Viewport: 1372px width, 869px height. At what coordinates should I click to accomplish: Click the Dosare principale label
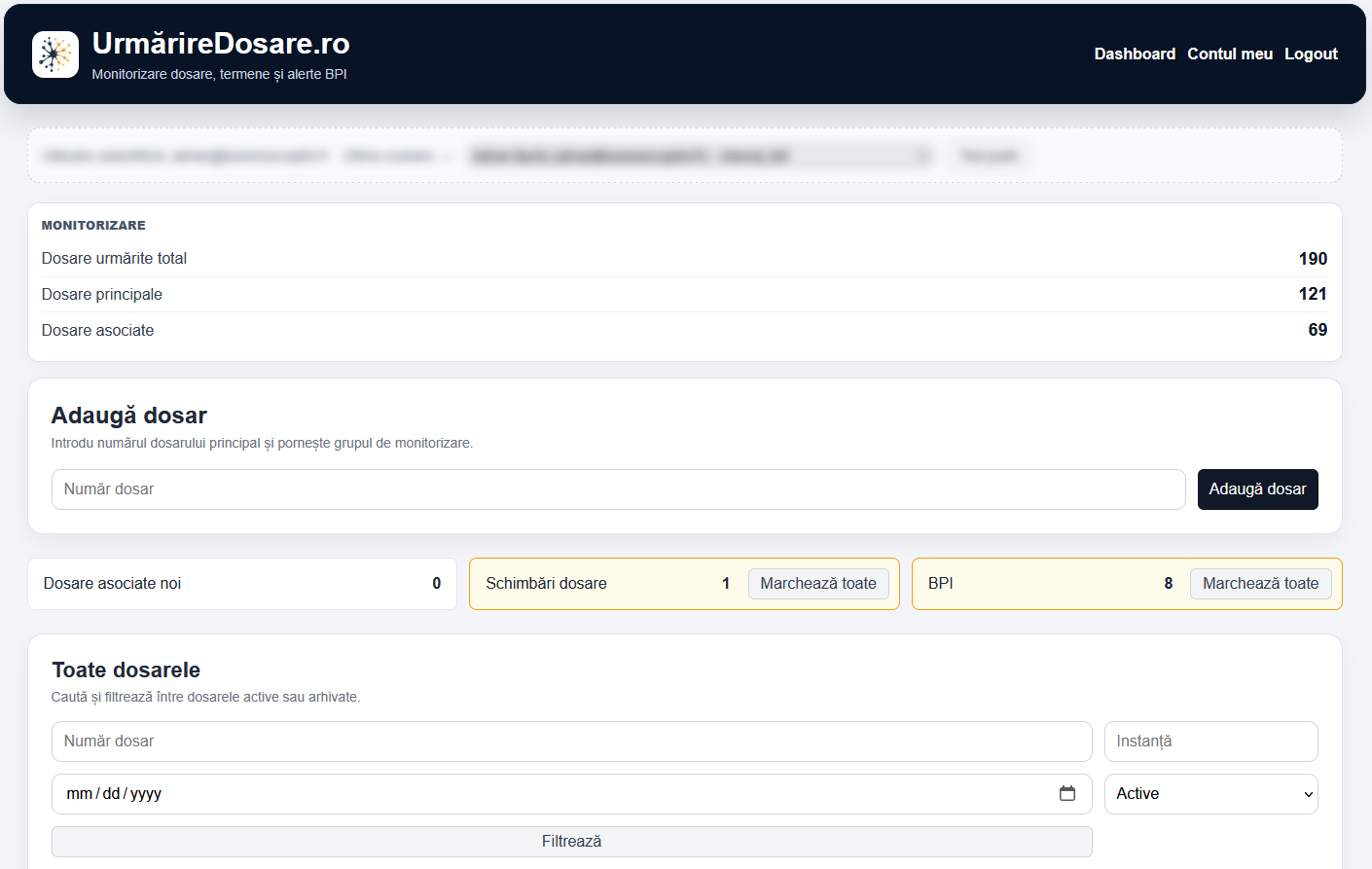pos(102,295)
